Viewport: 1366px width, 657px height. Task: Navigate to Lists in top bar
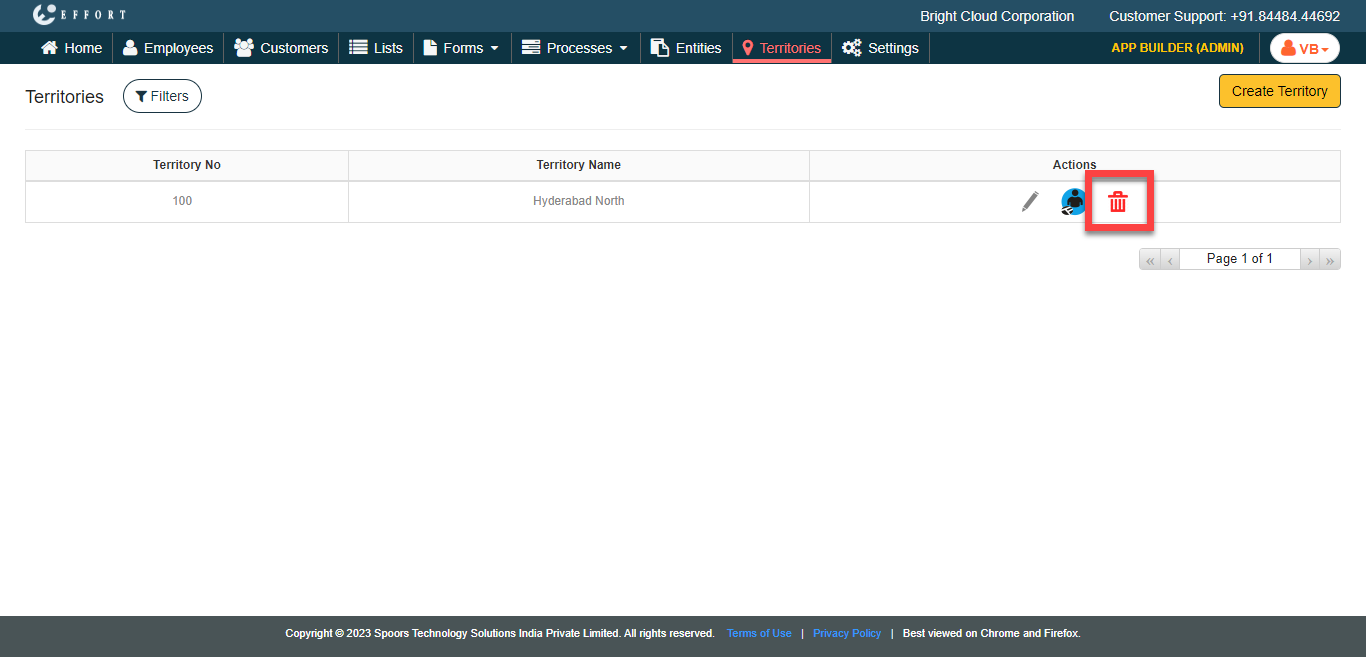click(376, 48)
